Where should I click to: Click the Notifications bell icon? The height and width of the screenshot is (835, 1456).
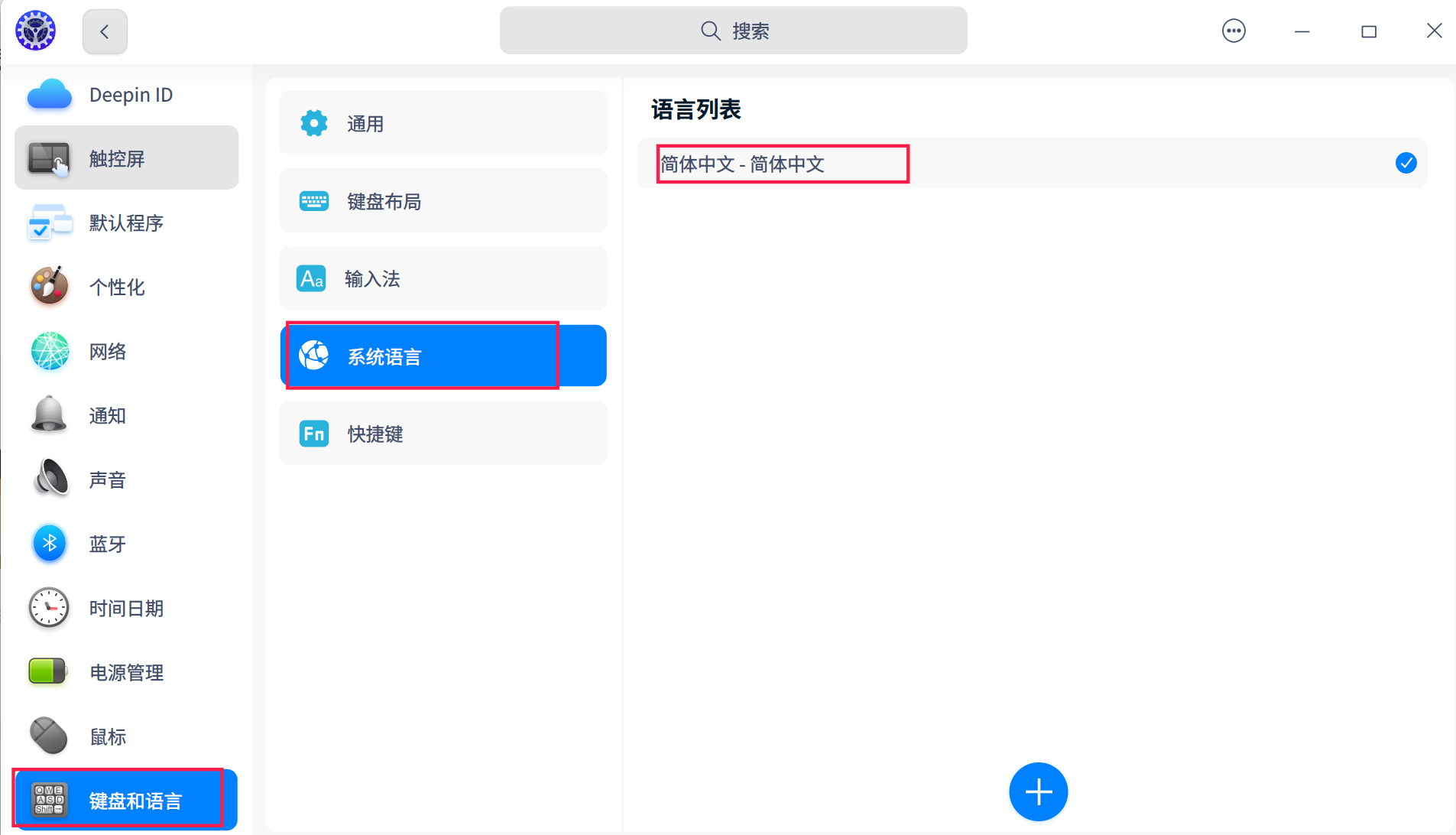[x=50, y=415]
